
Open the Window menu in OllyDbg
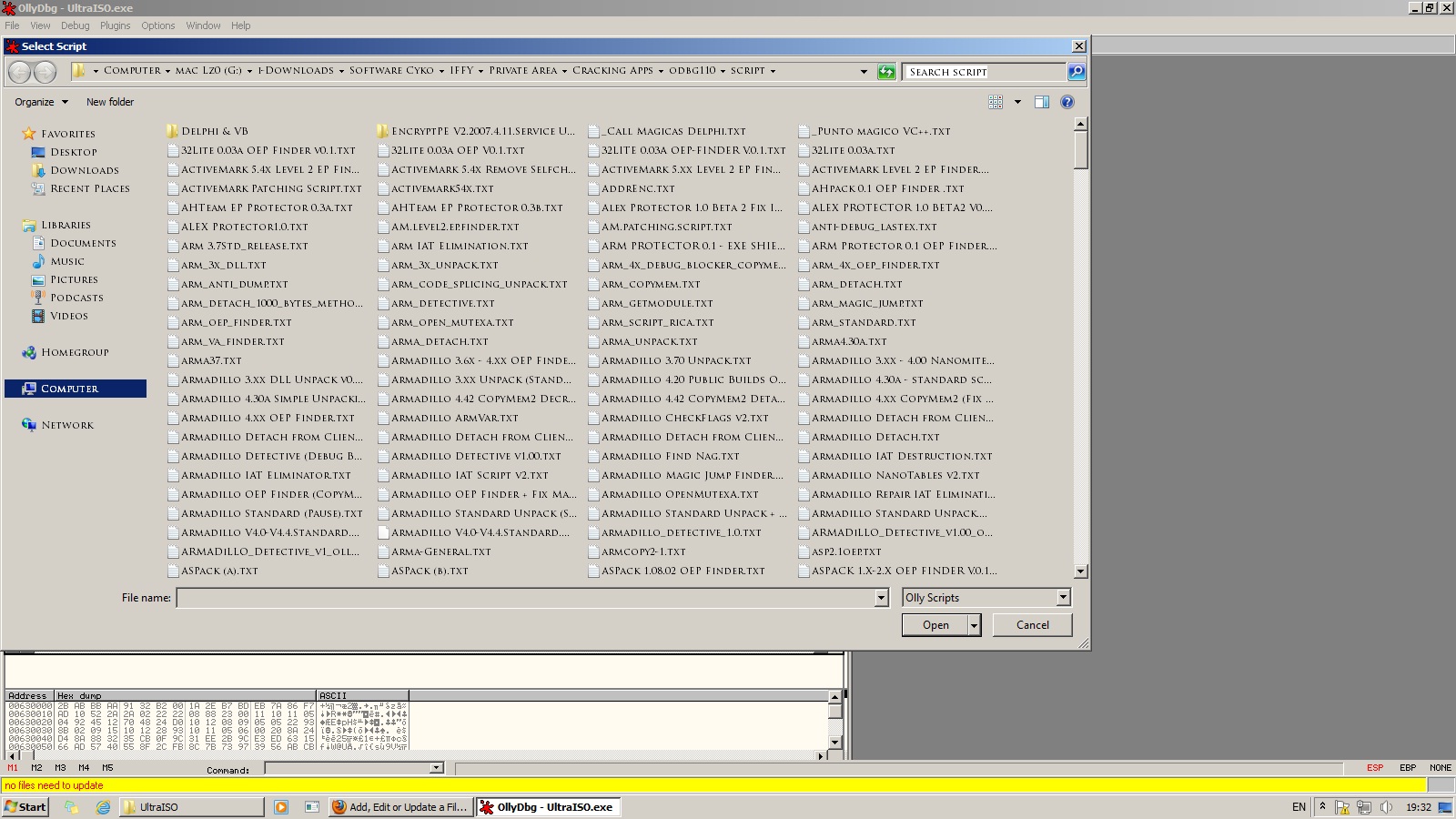click(203, 25)
